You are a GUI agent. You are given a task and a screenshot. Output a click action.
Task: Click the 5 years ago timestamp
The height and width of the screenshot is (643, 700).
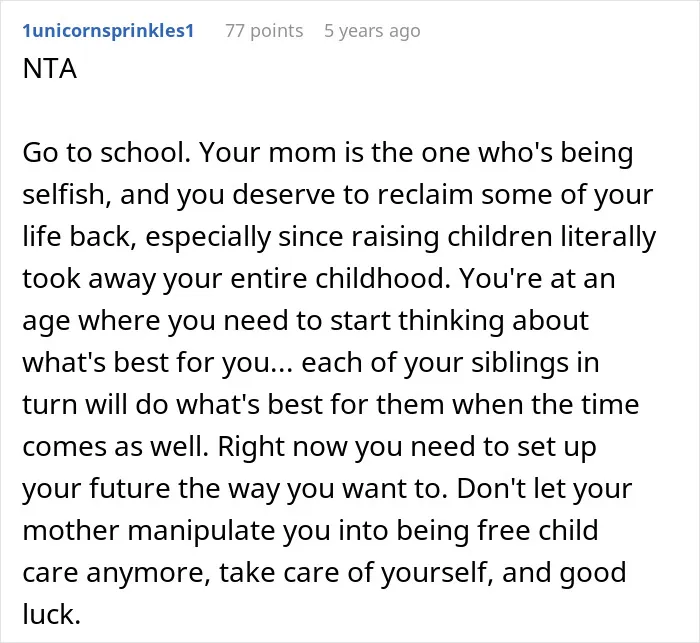pos(372,31)
